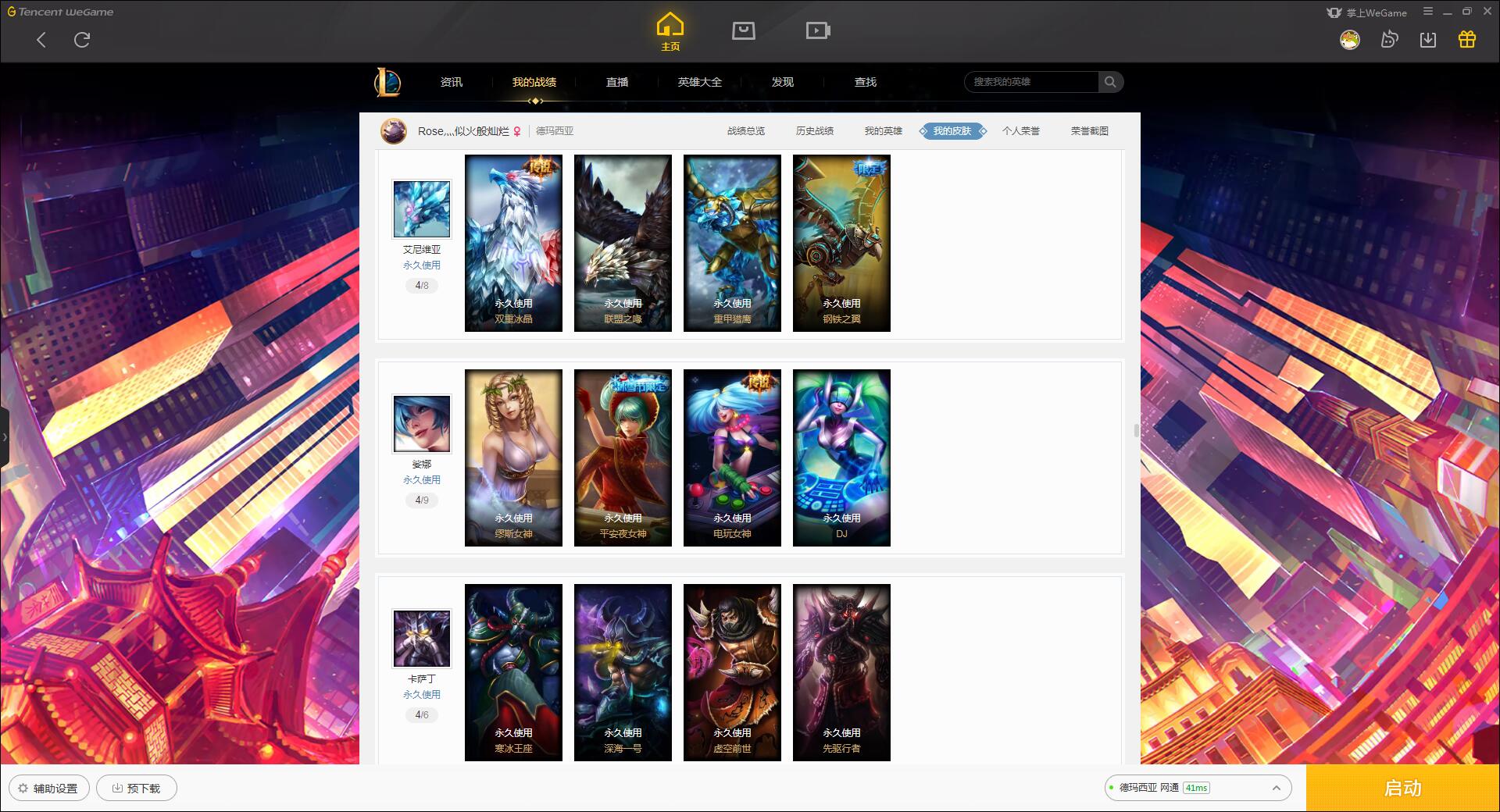This screenshot has width=1500, height=812.
Task: Open the 钢铁之翼 skin card
Action: click(x=841, y=243)
